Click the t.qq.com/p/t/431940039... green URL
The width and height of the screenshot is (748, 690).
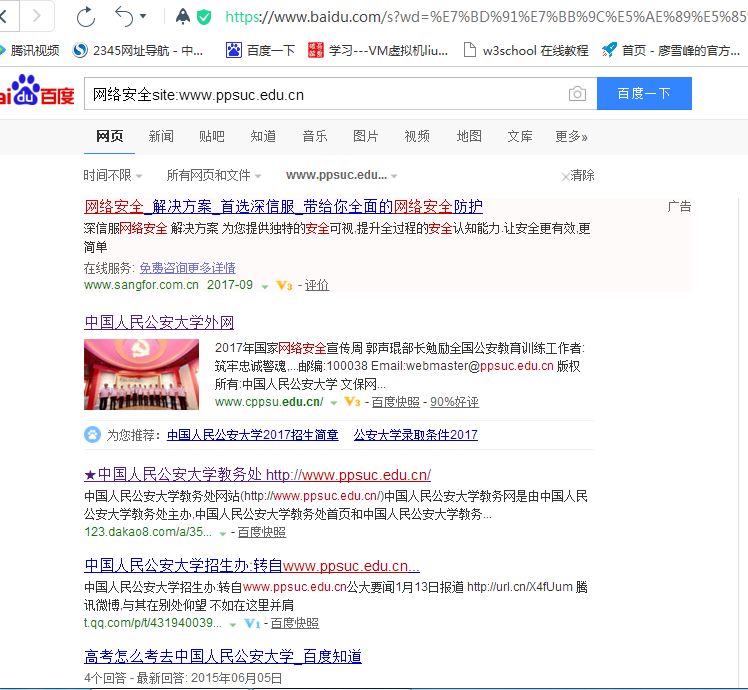pos(153,623)
